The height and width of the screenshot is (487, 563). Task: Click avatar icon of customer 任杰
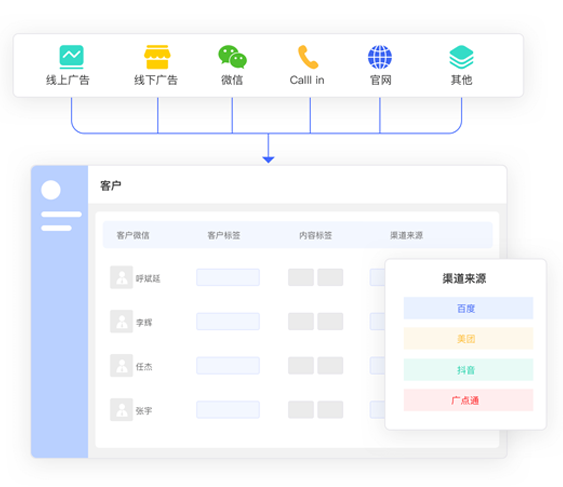[121, 365]
